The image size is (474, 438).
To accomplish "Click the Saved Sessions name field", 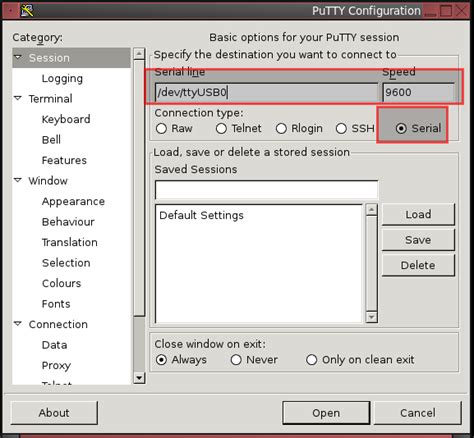I will pos(266,190).
